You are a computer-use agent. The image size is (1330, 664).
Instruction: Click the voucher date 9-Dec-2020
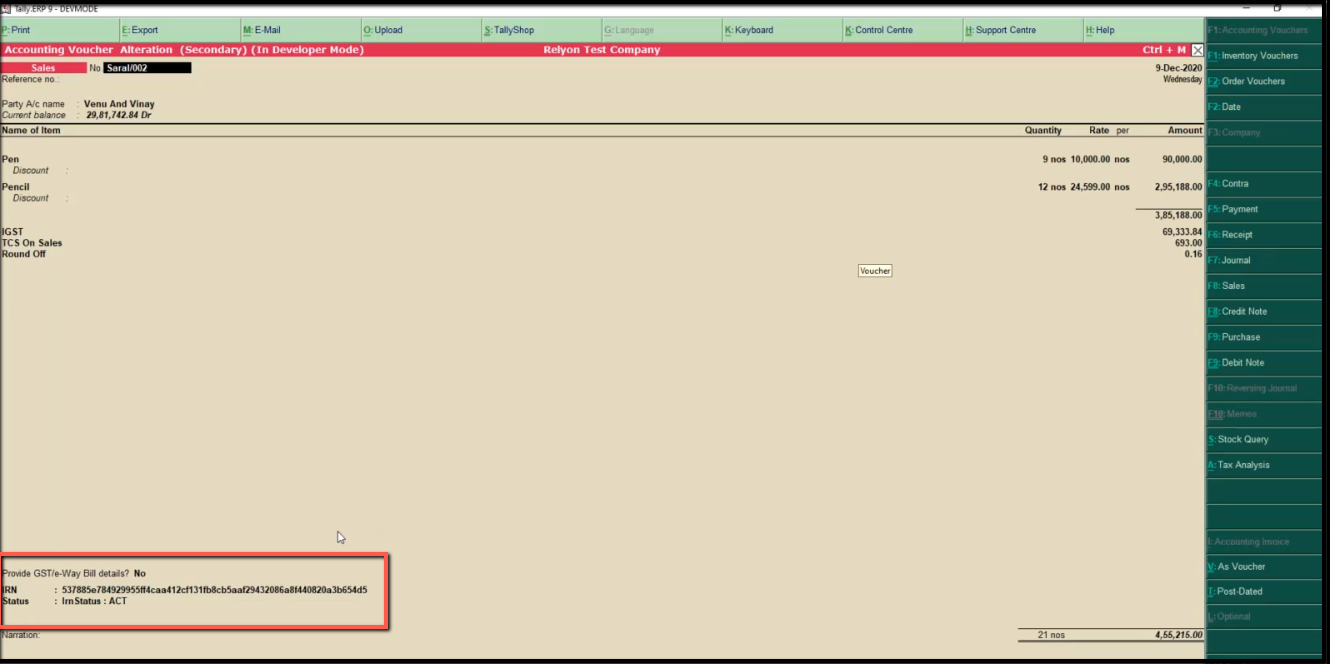tap(1178, 68)
